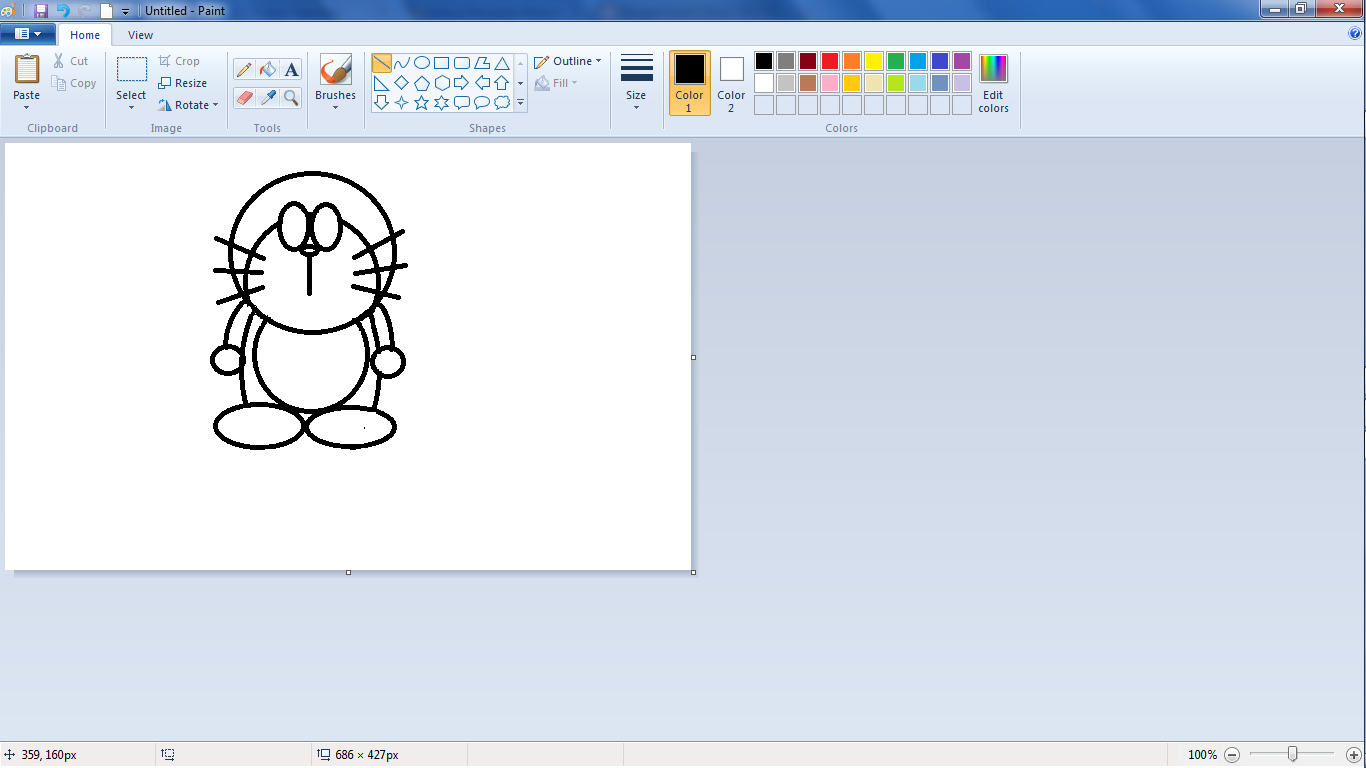
Task: Choose the Down arrow shape
Action: point(382,102)
